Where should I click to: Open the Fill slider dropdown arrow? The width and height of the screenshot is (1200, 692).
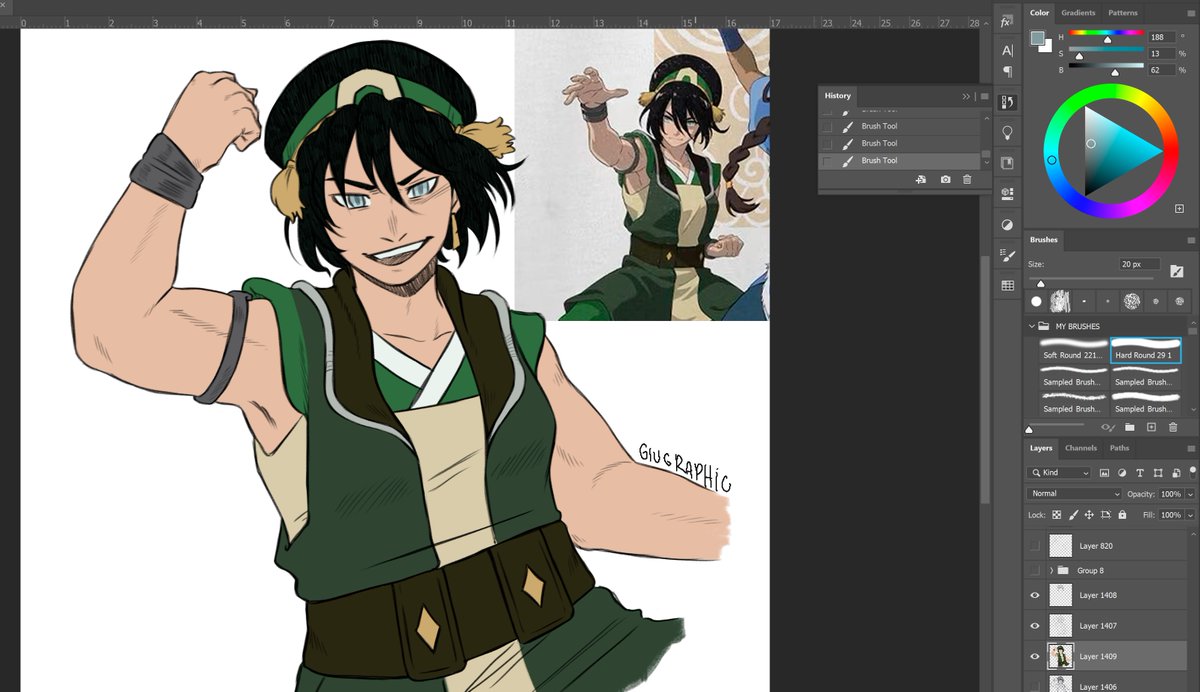coord(1190,515)
